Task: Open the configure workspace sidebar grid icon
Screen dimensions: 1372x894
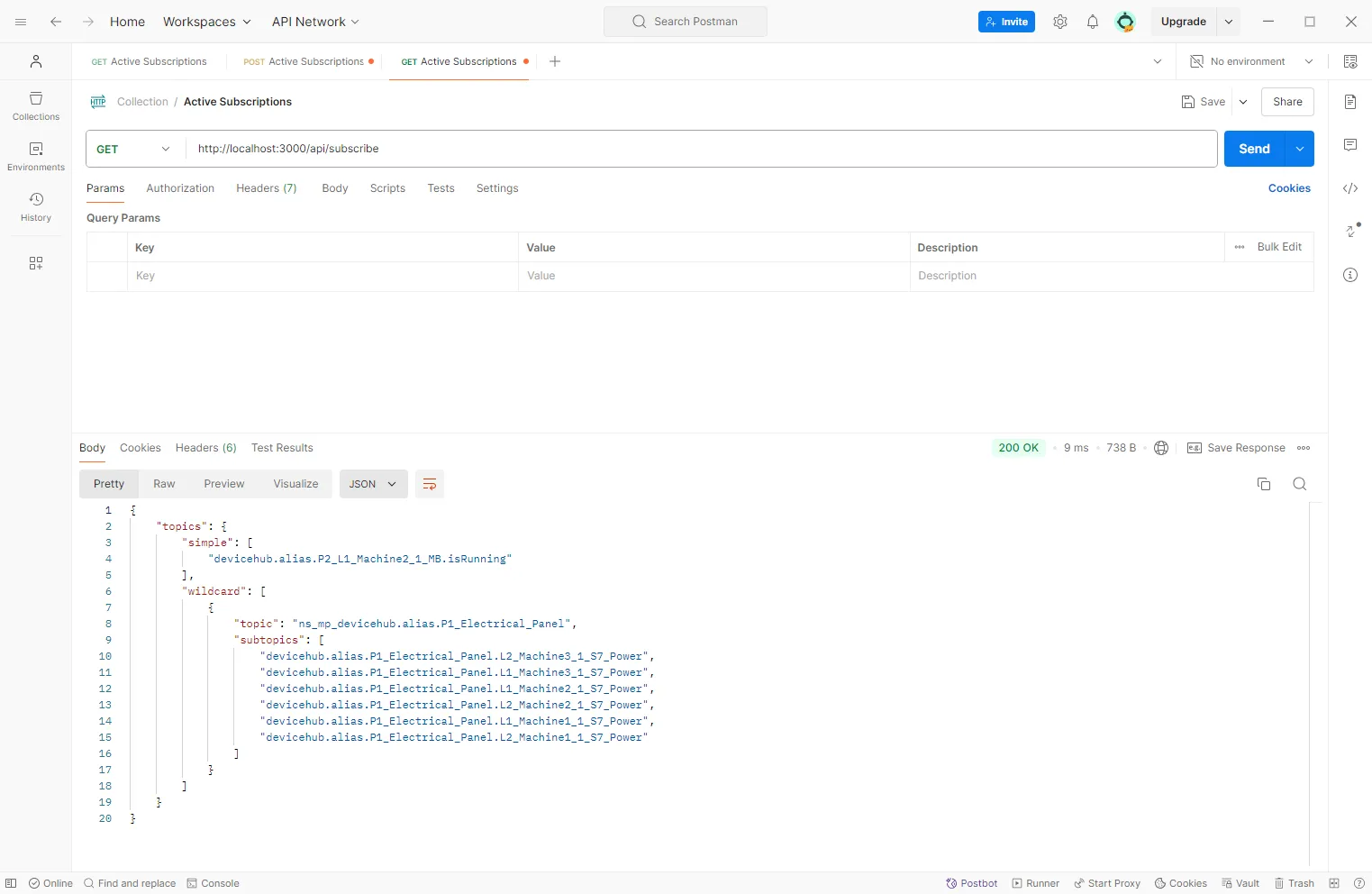Action: pyautogui.click(x=36, y=263)
